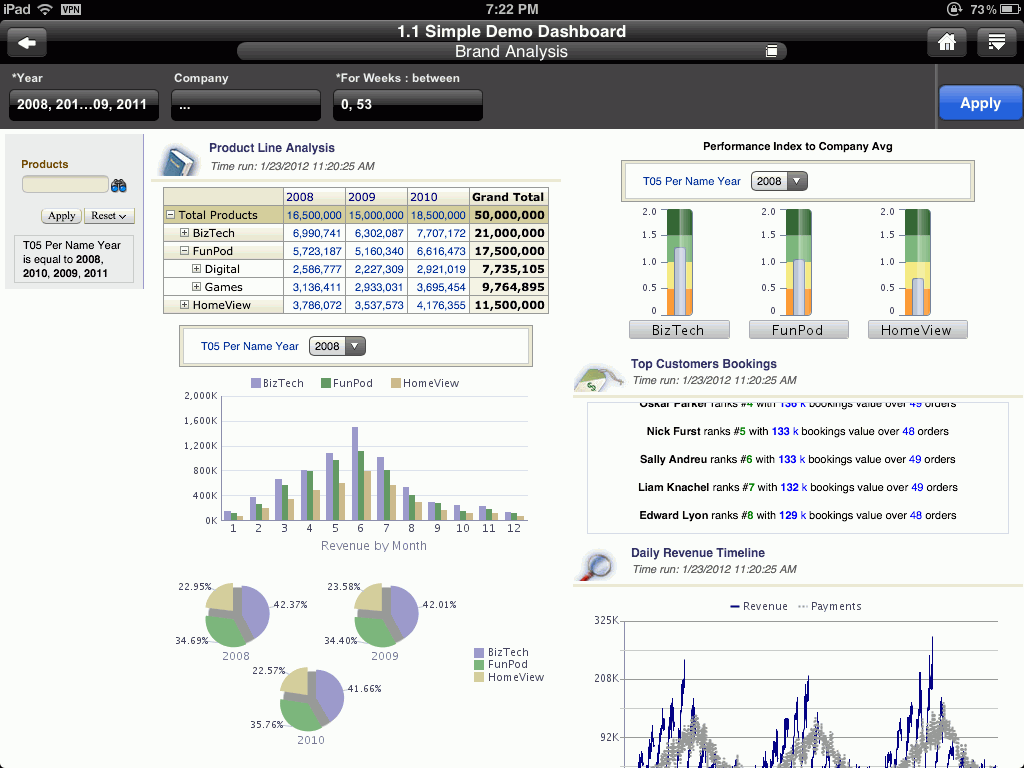1024x768 pixels.
Task: Click the 2008 column header
Action: (315, 197)
